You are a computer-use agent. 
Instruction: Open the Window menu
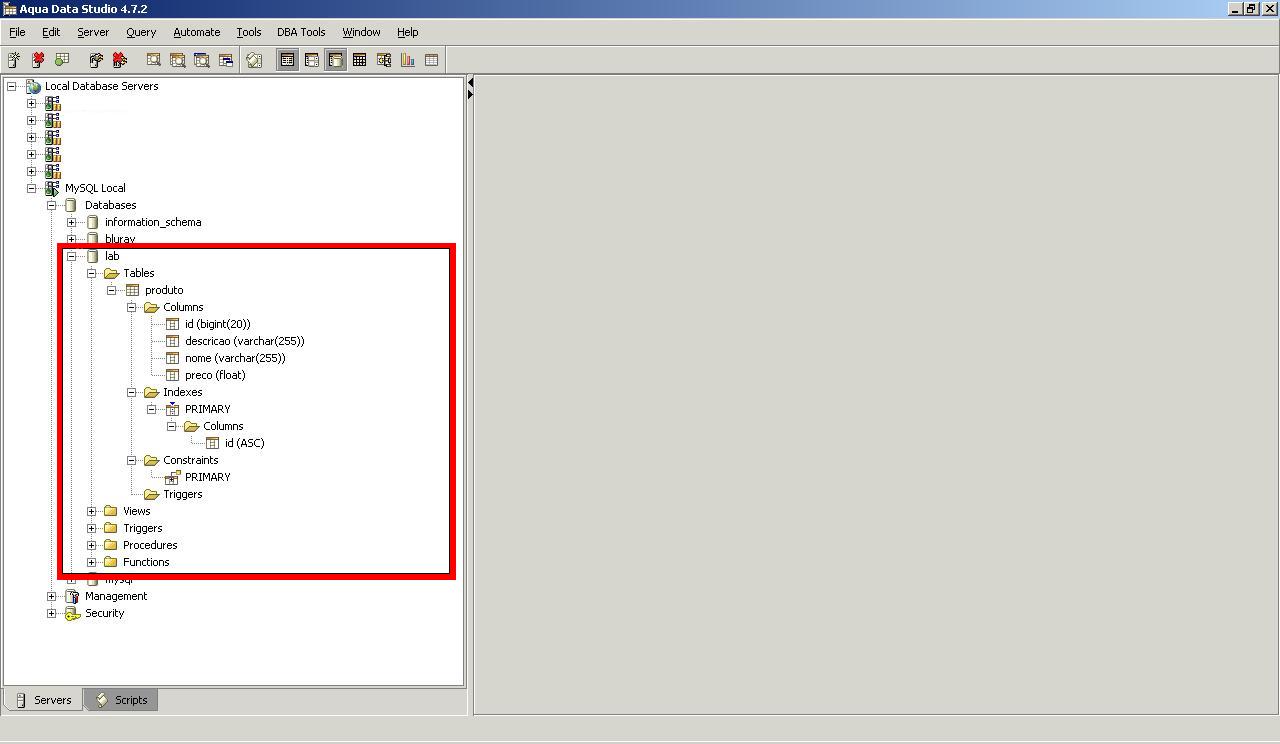click(361, 32)
